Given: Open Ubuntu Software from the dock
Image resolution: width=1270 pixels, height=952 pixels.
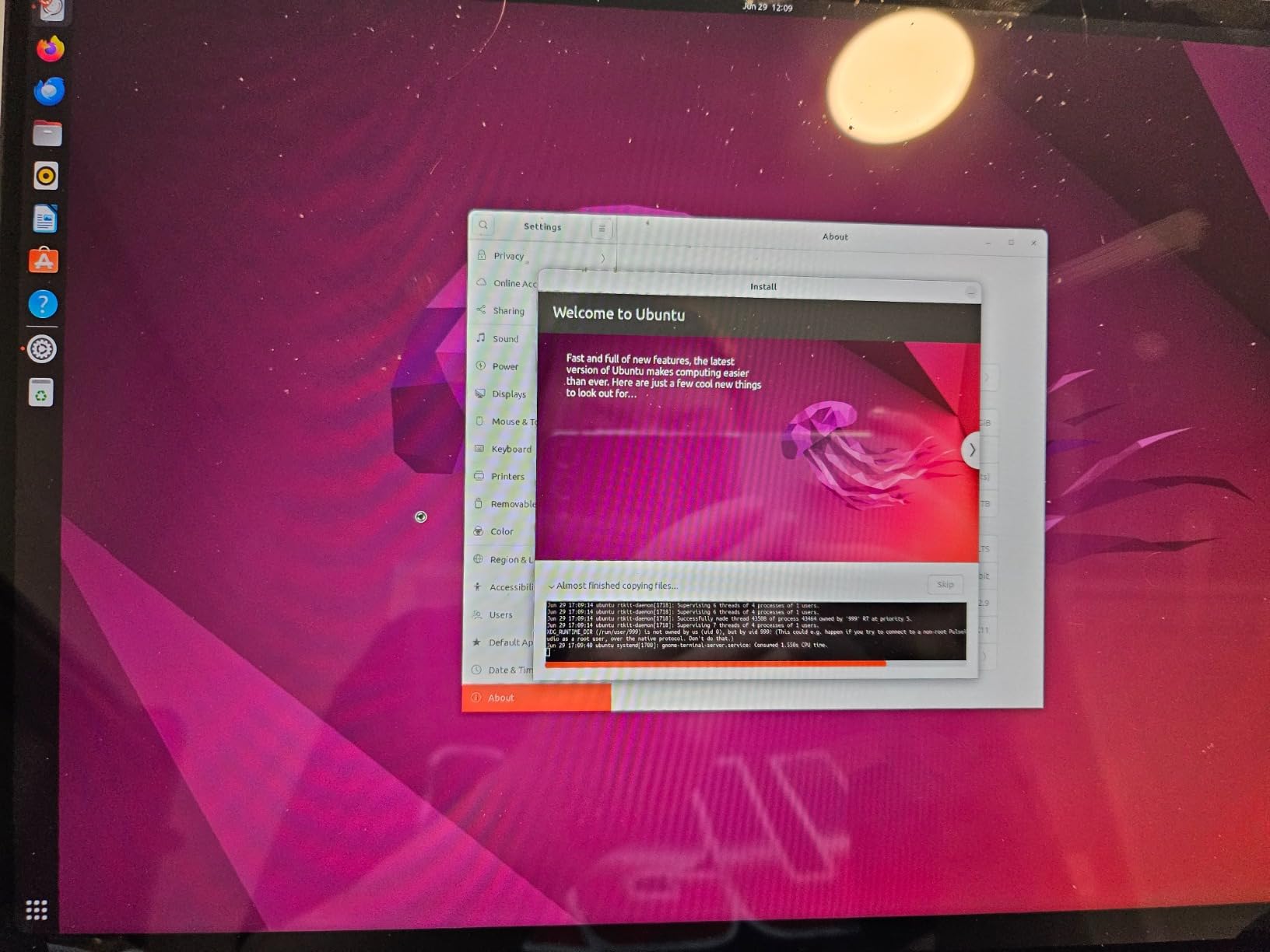Looking at the screenshot, I should point(44,261).
